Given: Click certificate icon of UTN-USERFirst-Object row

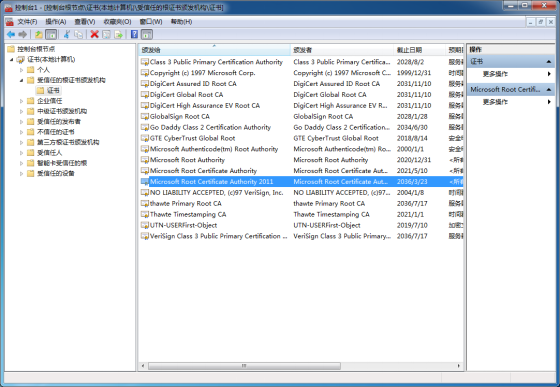Looking at the screenshot, I should click(145, 225).
